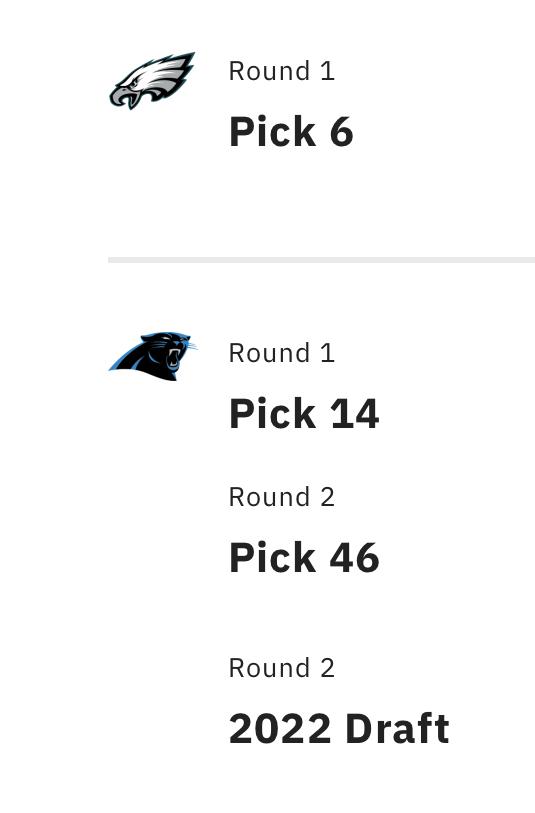Click the word Pick in Pick 6

[x=273, y=132]
